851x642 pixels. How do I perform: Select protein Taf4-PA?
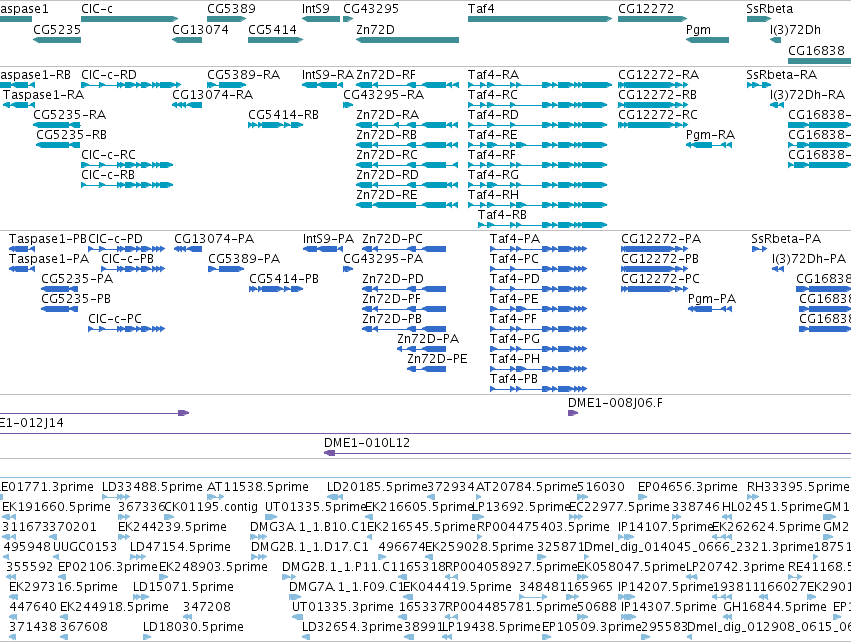point(538,249)
